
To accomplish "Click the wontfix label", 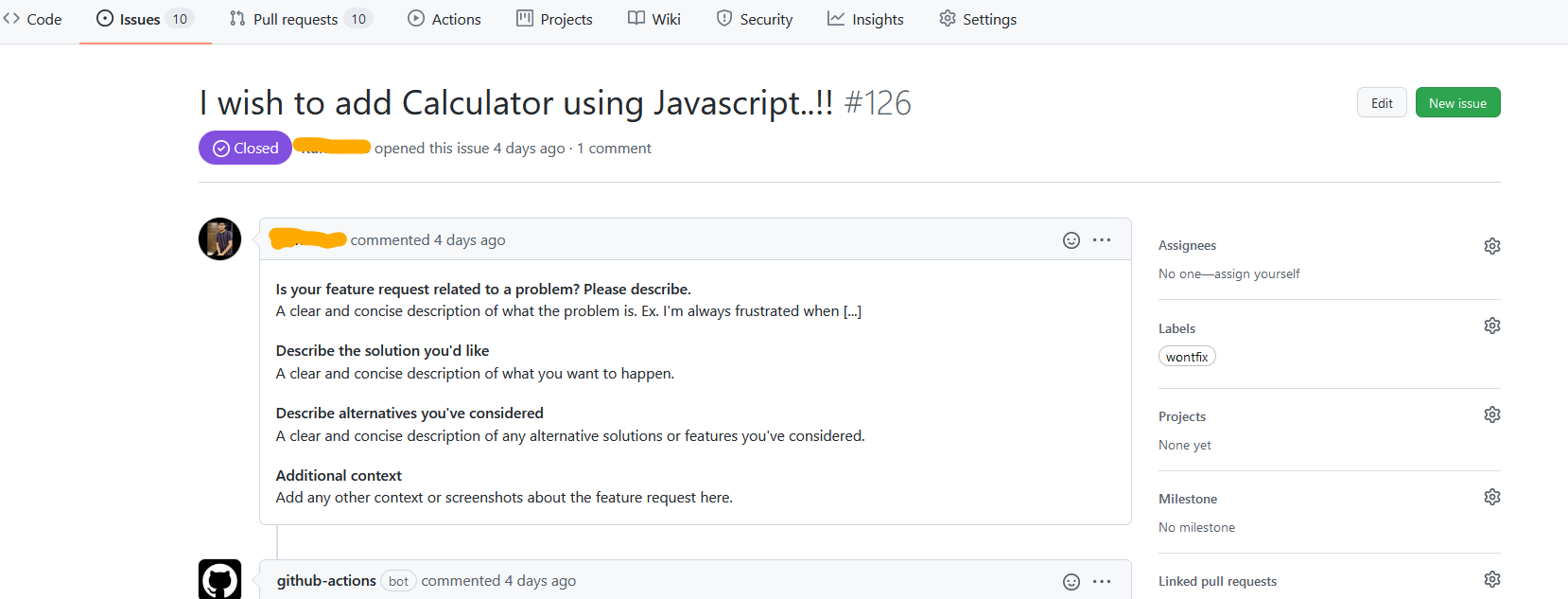I will point(1187,357).
